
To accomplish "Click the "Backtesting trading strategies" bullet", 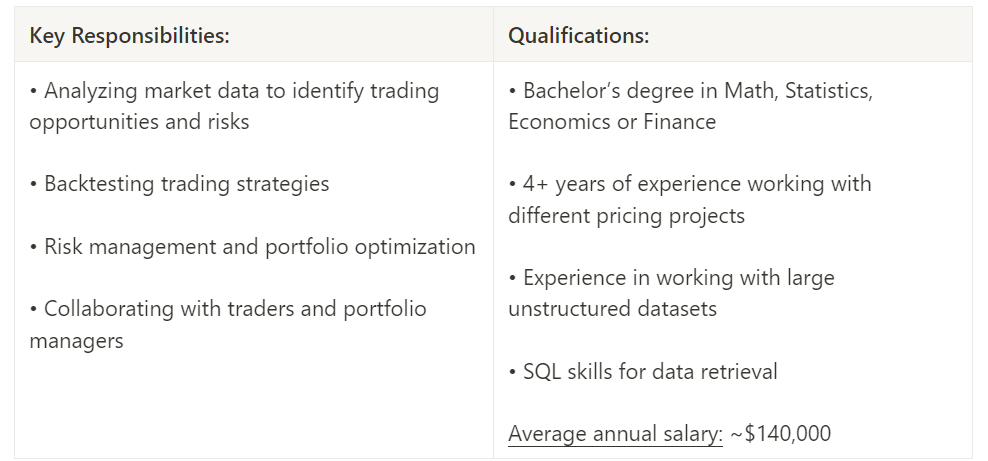I will click(179, 184).
